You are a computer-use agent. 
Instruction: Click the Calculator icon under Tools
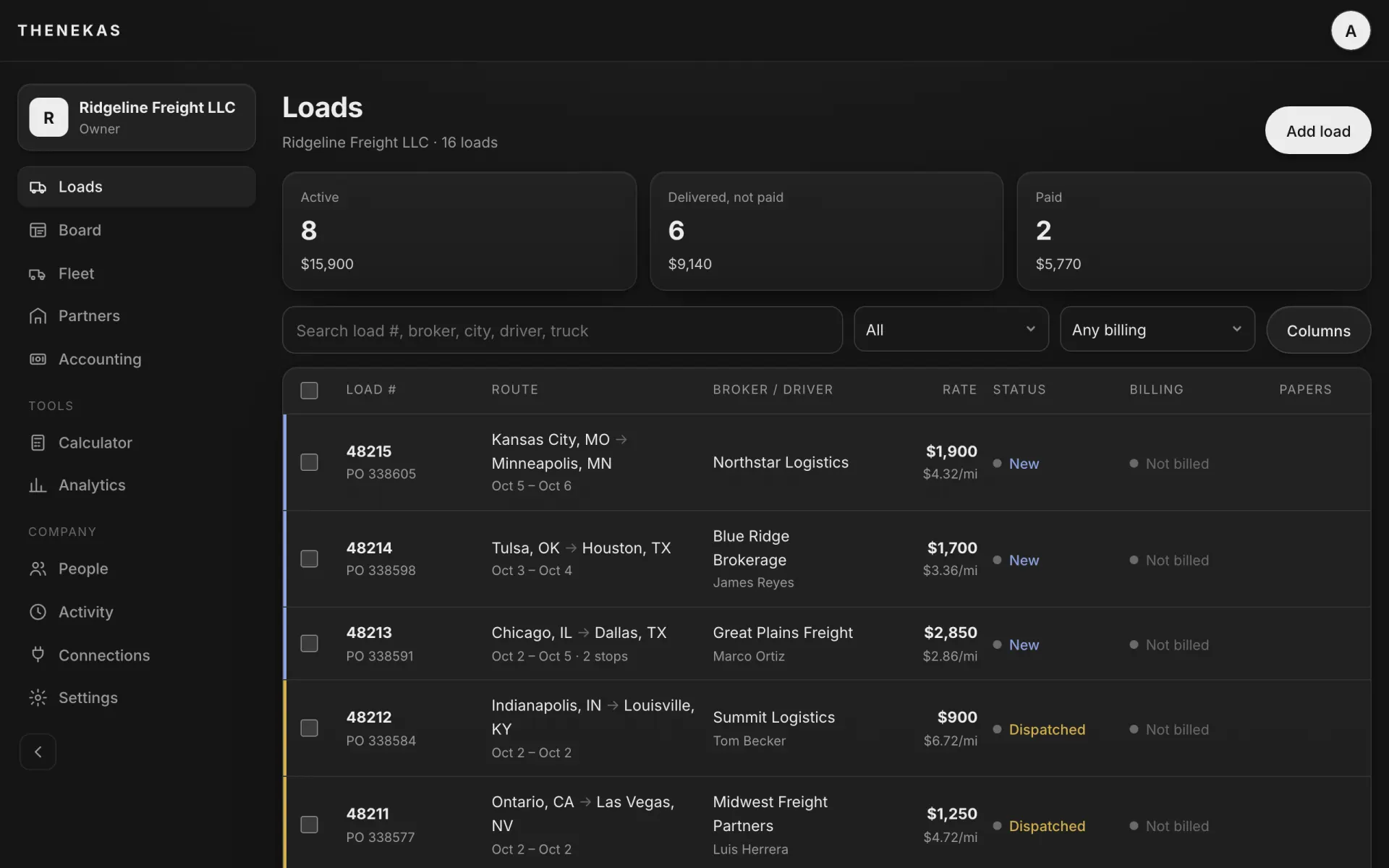(x=38, y=443)
